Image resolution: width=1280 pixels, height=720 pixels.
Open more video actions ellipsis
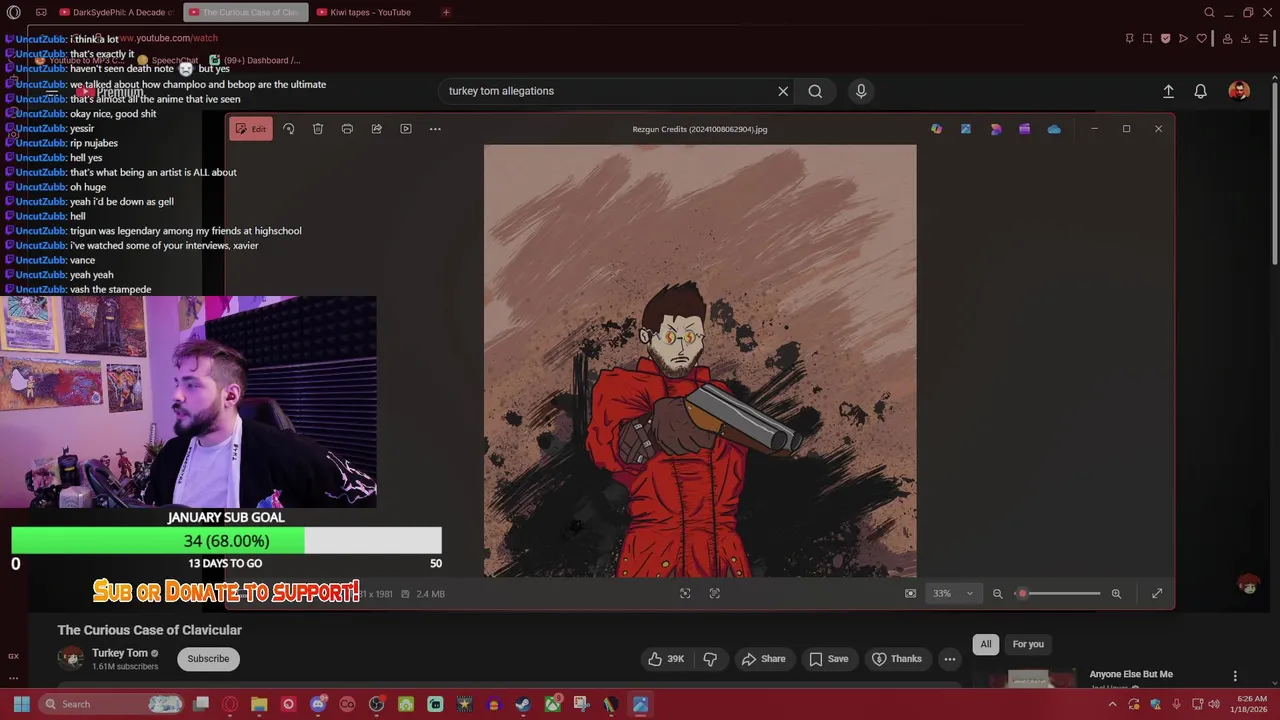[950, 658]
